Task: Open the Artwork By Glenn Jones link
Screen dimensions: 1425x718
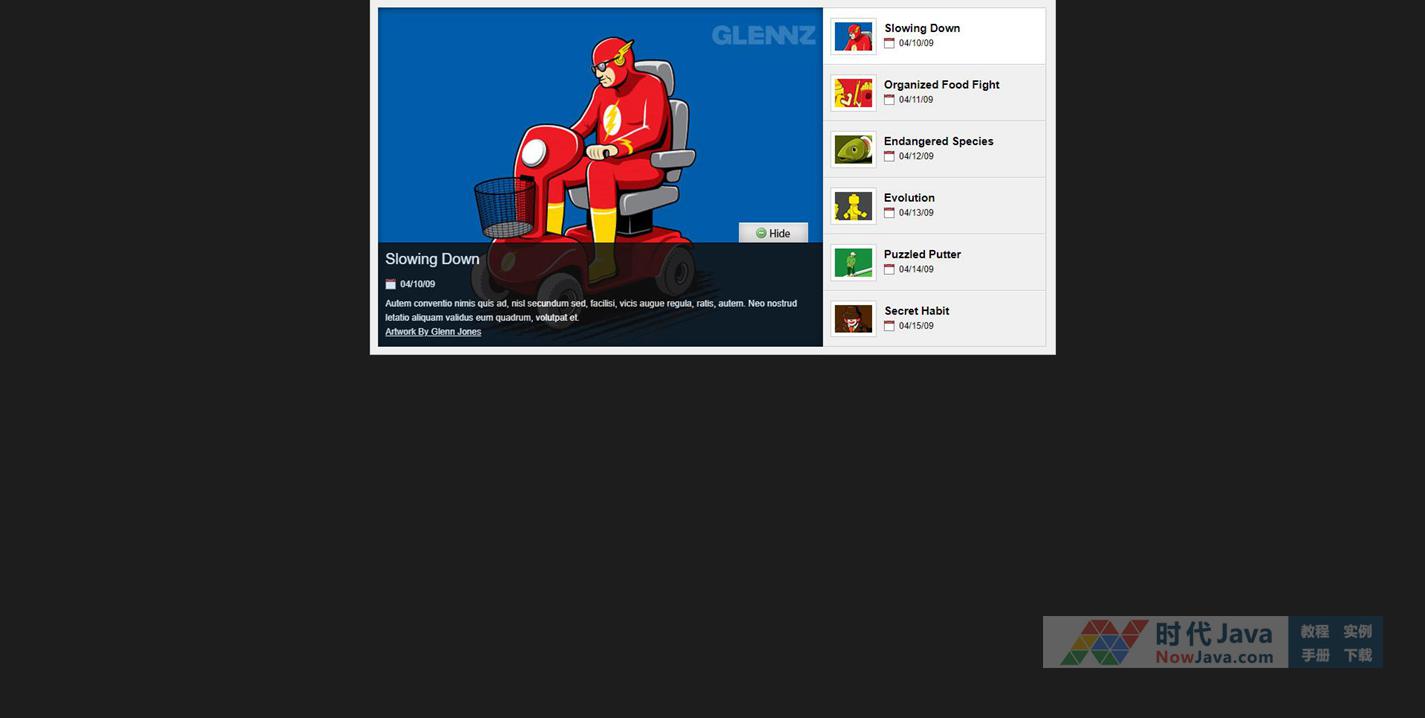Action: coord(433,332)
